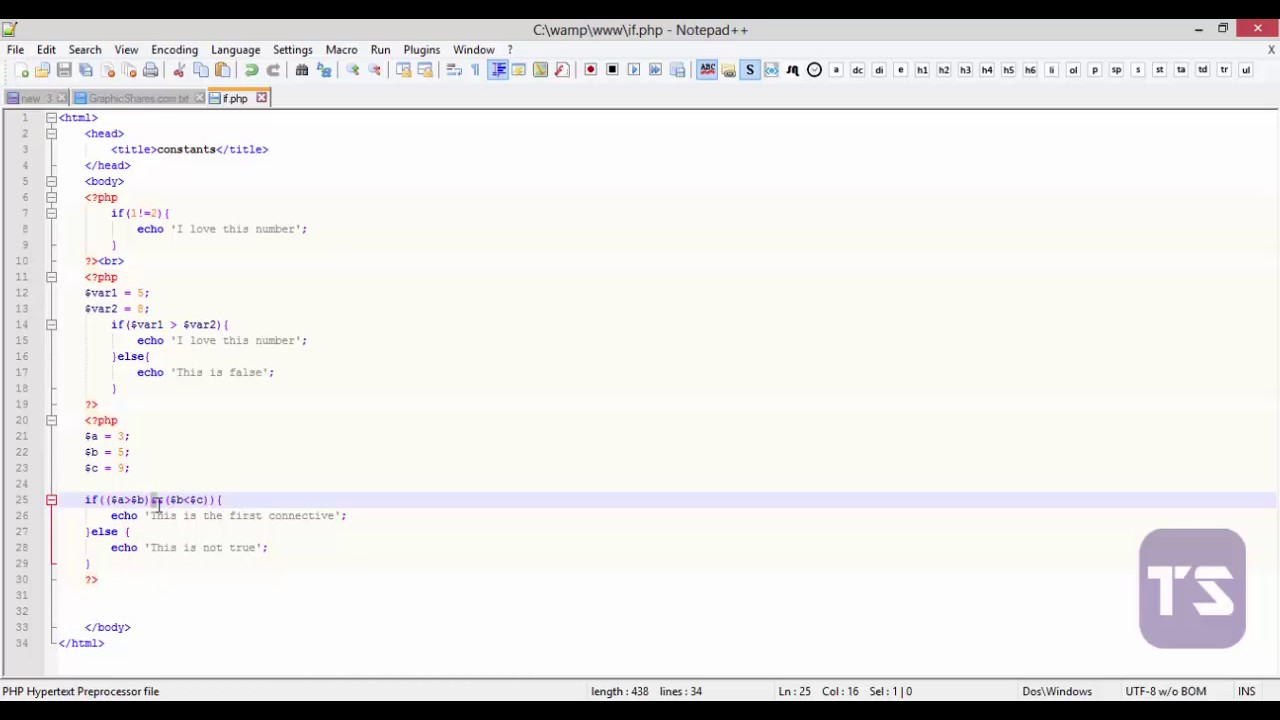Insert paragraph tag with the 'p' button
The height and width of the screenshot is (720, 1280).
click(x=1095, y=70)
